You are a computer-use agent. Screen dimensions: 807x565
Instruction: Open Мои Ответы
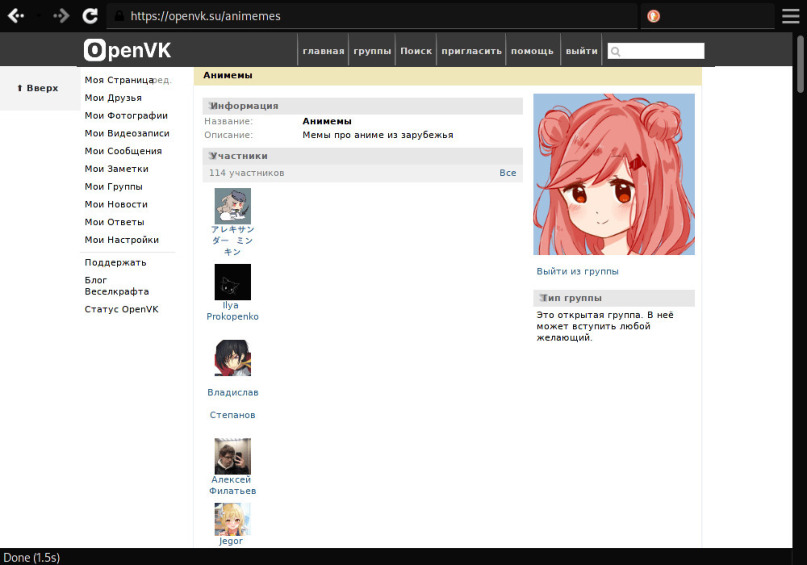[114, 222]
